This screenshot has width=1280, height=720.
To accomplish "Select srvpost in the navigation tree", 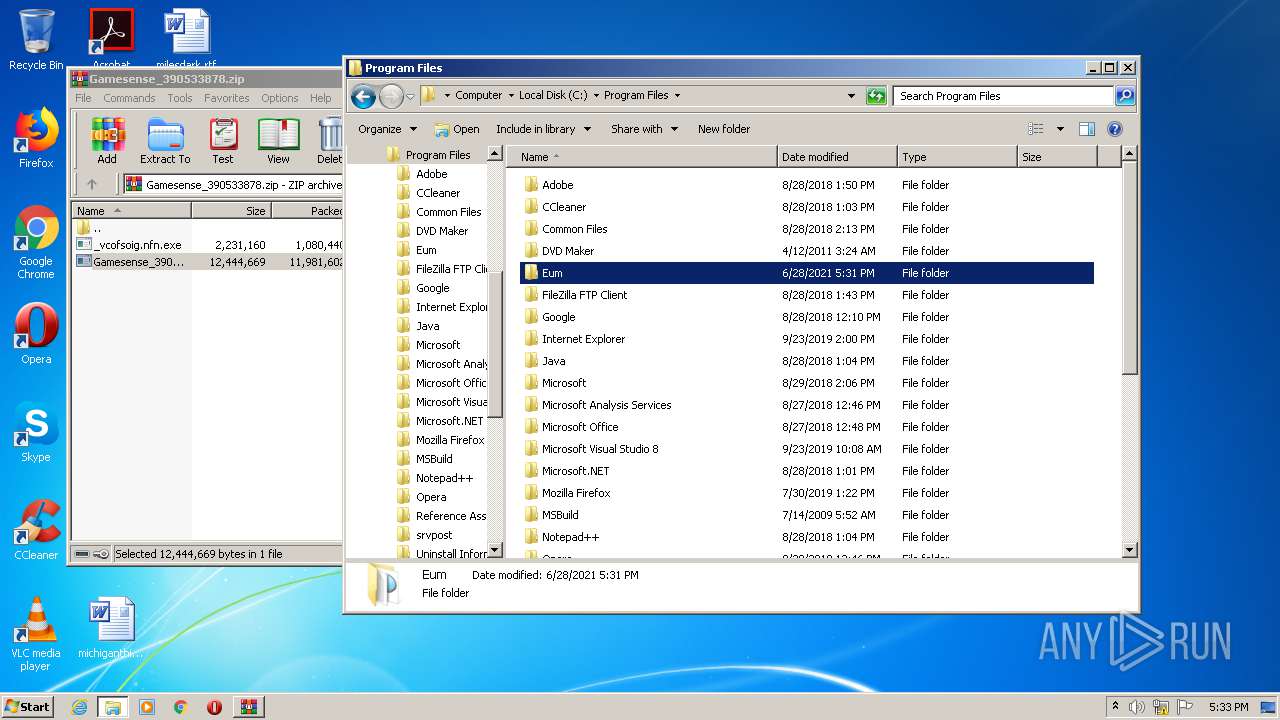I will [433, 535].
